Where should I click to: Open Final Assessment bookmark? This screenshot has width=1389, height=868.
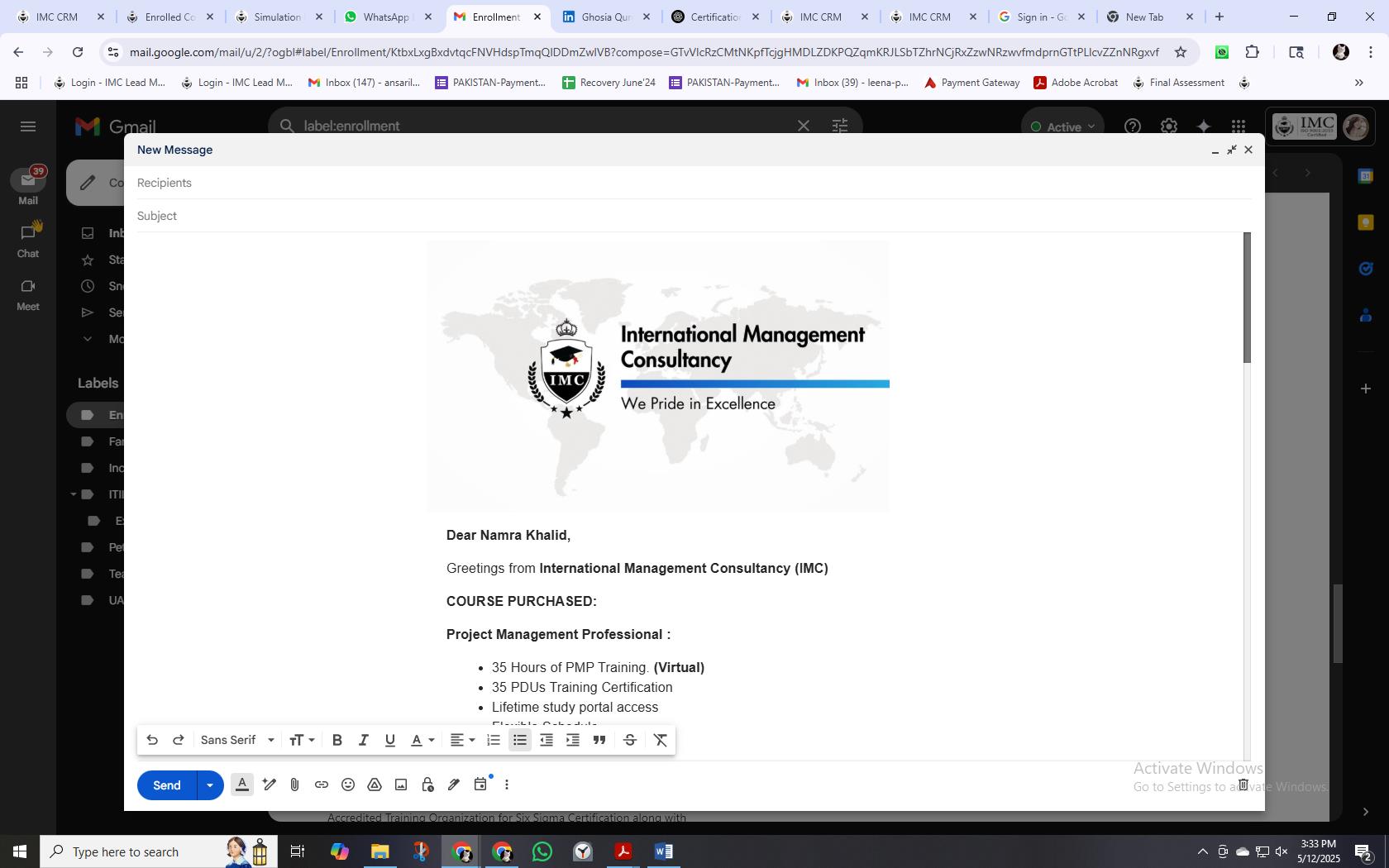tap(1178, 83)
